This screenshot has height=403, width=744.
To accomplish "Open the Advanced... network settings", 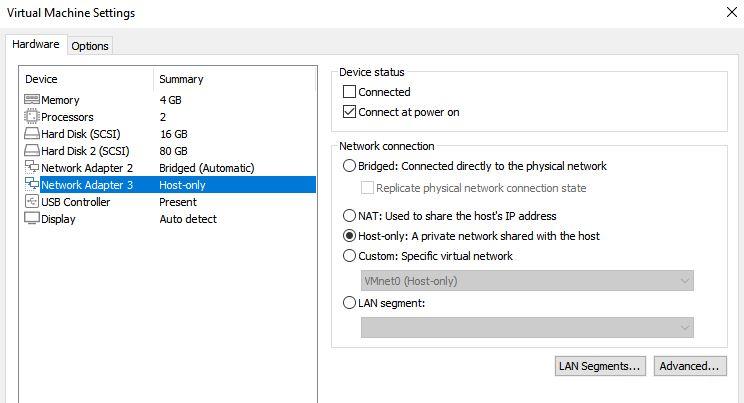I will pyautogui.click(x=690, y=366).
